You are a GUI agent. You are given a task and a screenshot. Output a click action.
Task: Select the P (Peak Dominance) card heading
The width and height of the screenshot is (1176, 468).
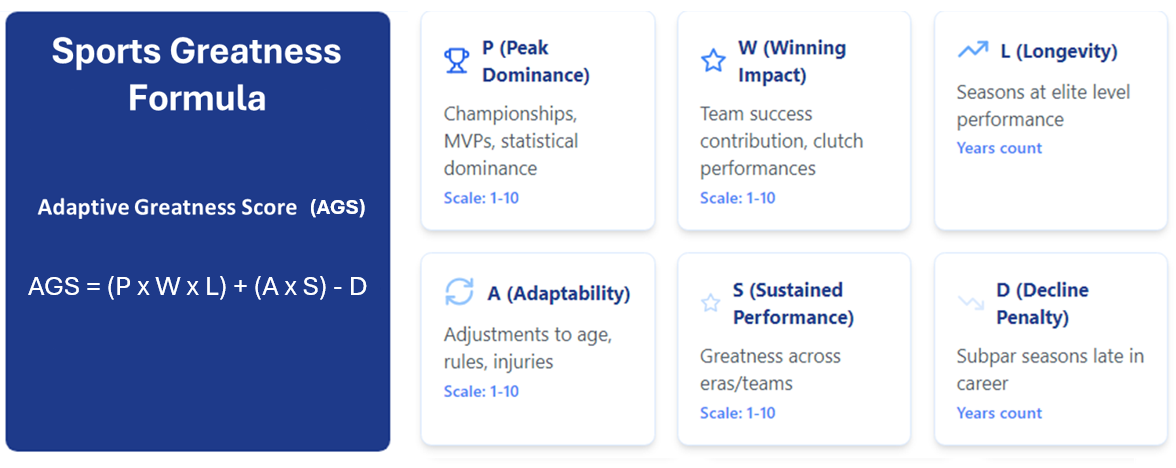[x=536, y=62]
